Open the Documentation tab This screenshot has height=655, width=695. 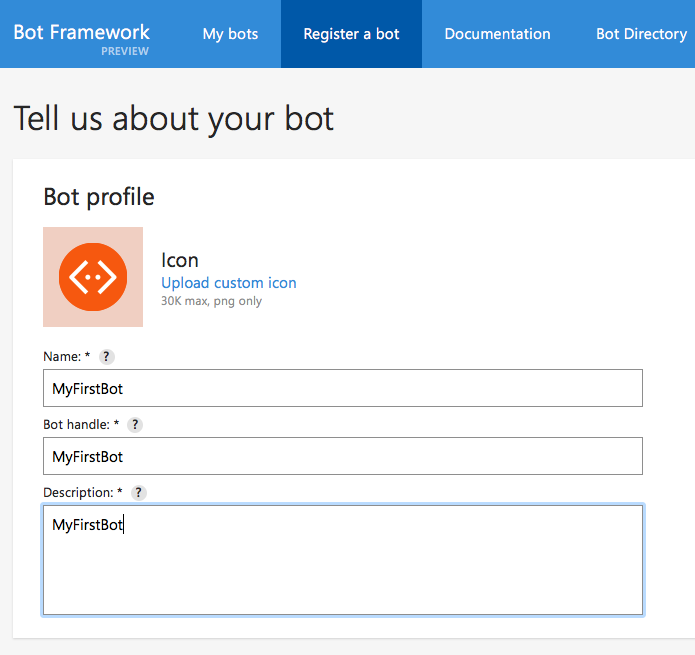click(x=497, y=34)
